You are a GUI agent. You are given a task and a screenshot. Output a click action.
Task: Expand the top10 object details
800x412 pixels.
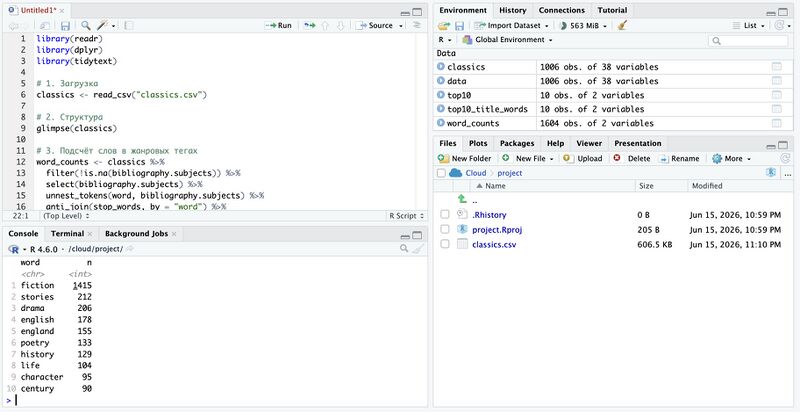coord(441,95)
